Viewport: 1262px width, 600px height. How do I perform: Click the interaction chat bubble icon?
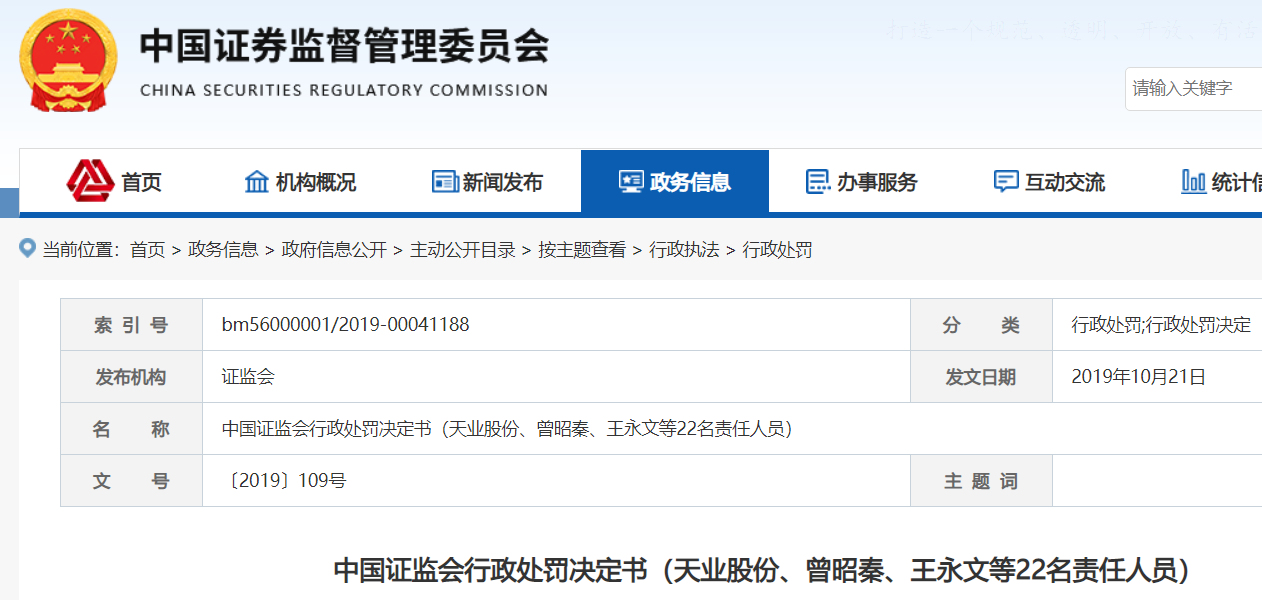coord(1006,182)
